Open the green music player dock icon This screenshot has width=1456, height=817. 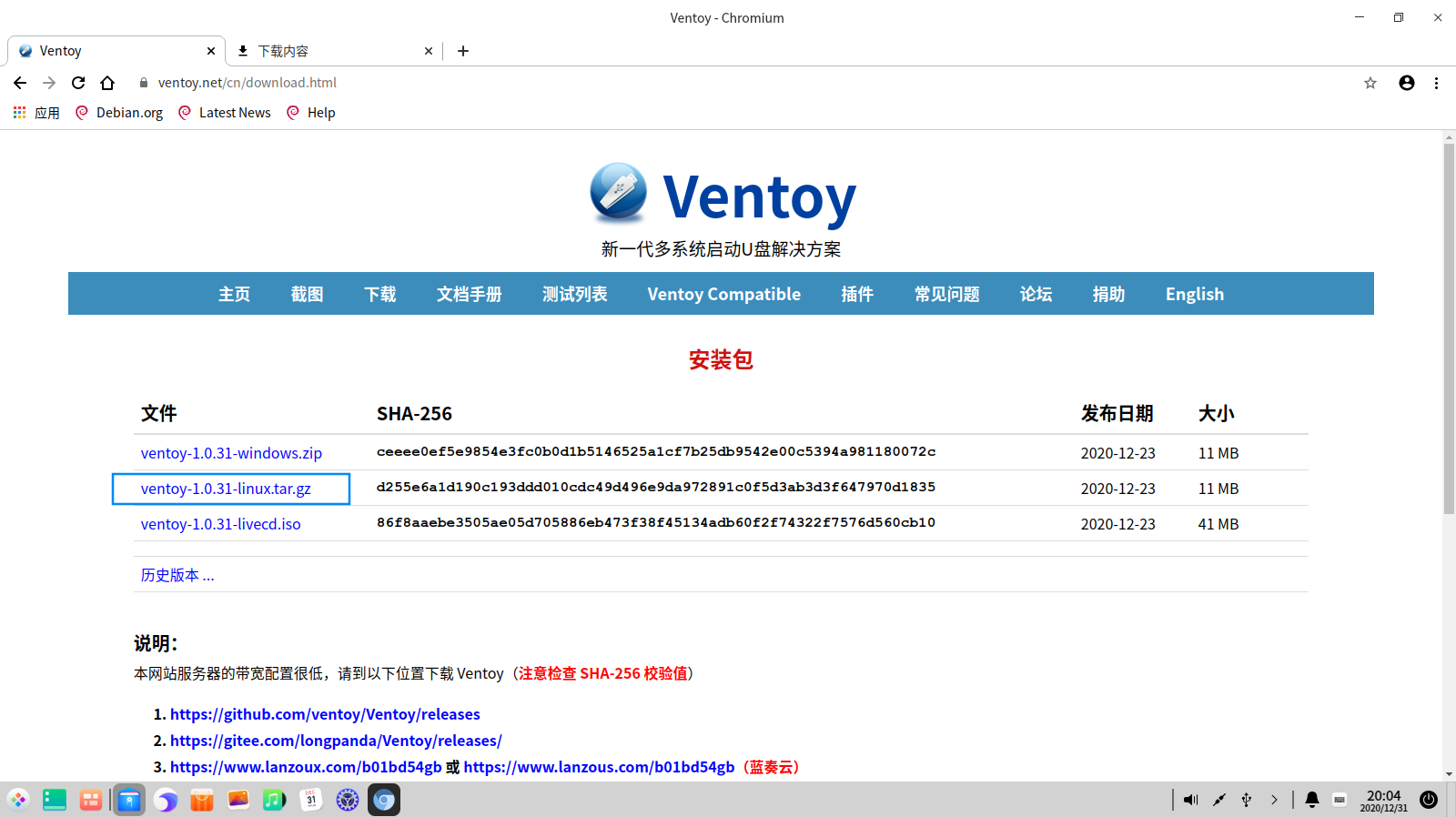275,800
